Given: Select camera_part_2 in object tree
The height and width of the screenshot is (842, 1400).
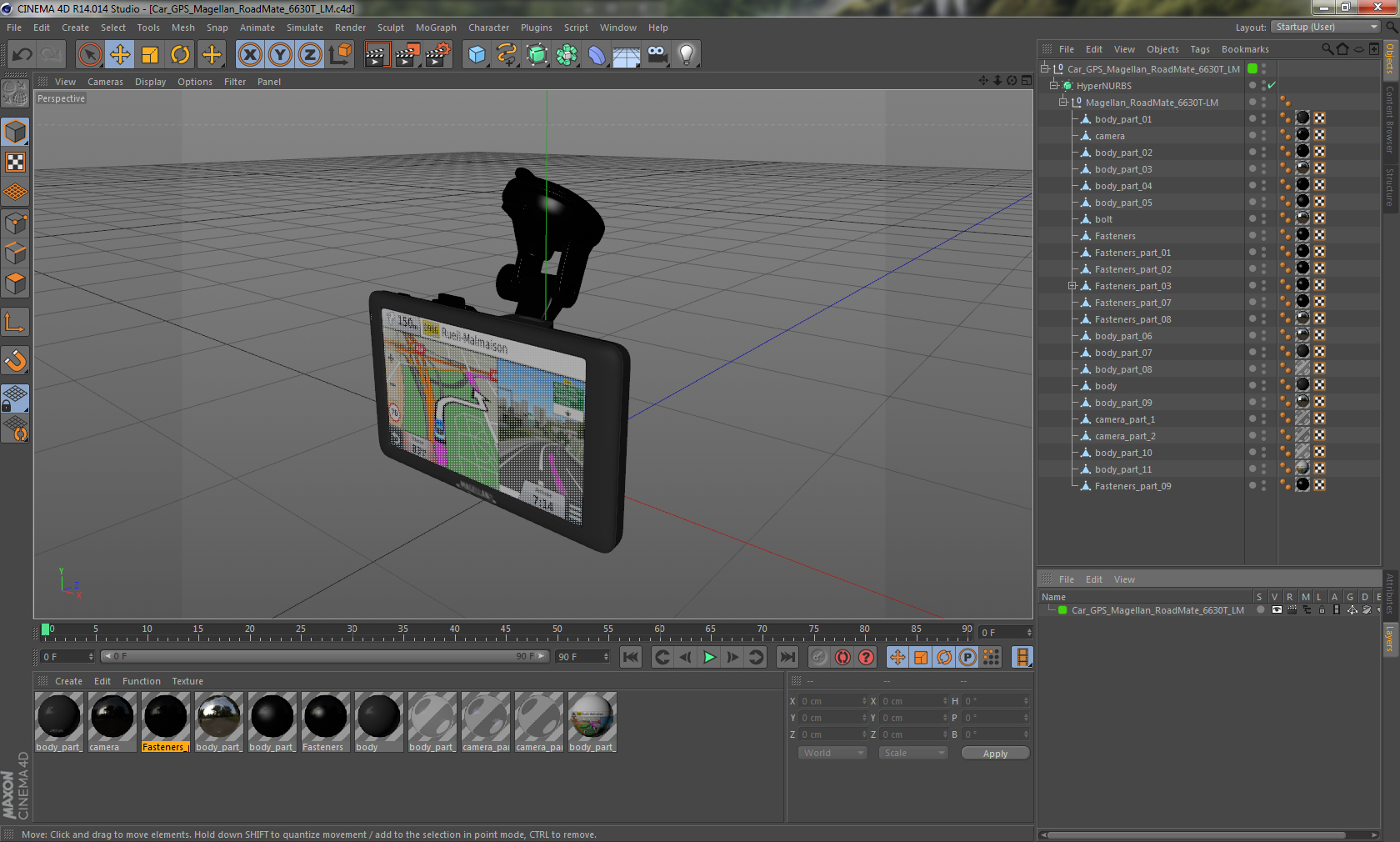Looking at the screenshot, I should (1124, 436).
